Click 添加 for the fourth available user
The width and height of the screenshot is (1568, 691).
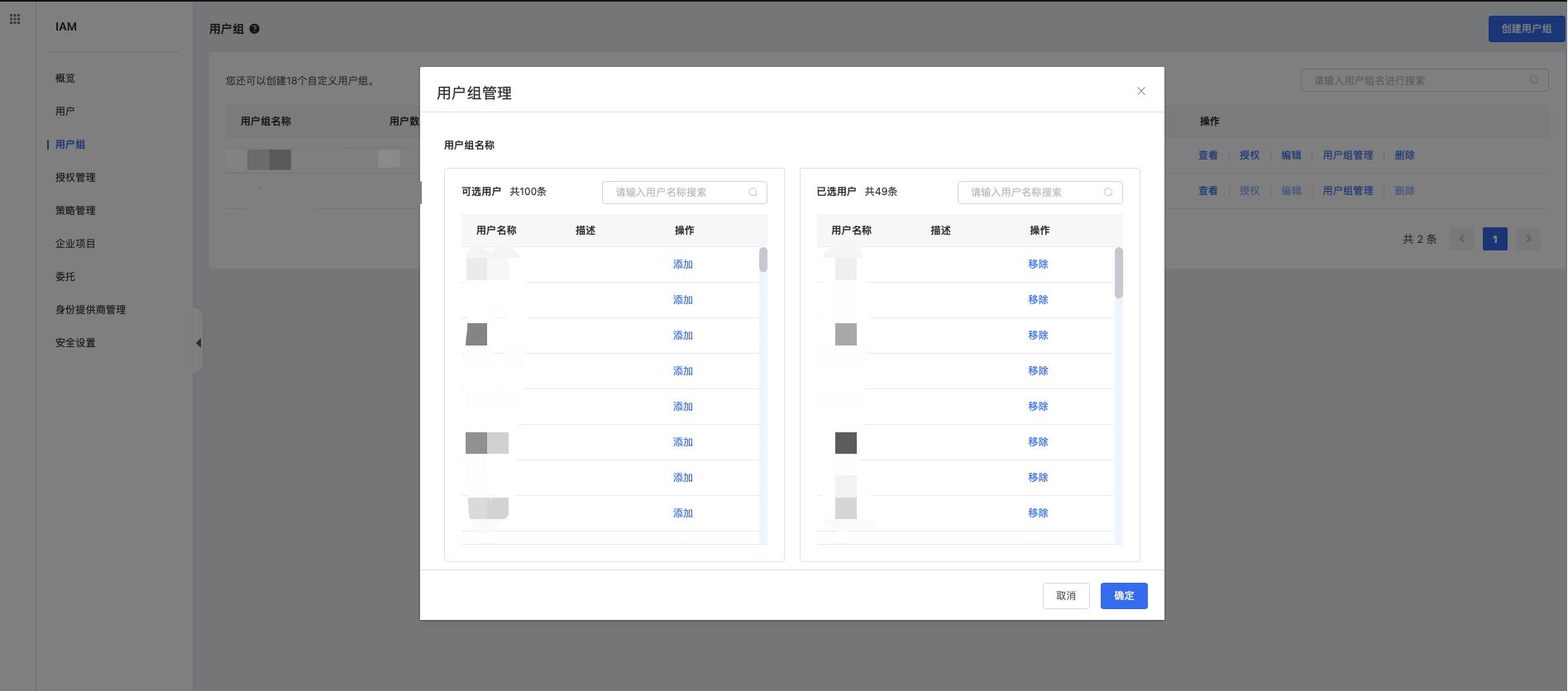coord(683,371)
